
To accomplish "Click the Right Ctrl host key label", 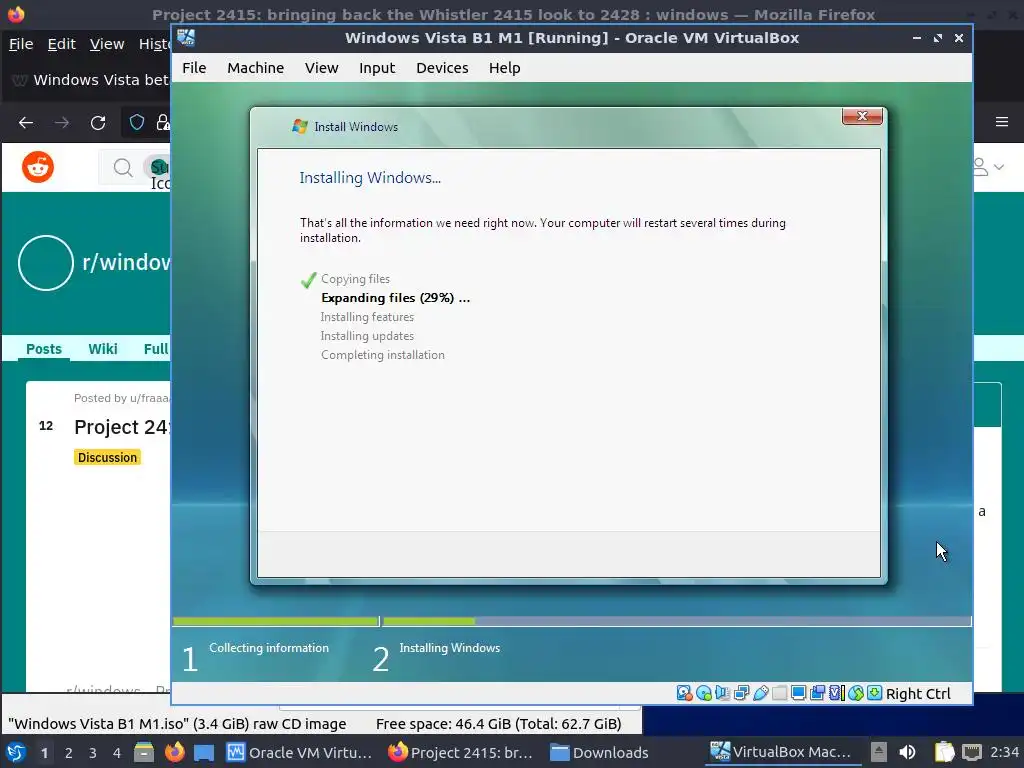I will (x=918, y=694).
